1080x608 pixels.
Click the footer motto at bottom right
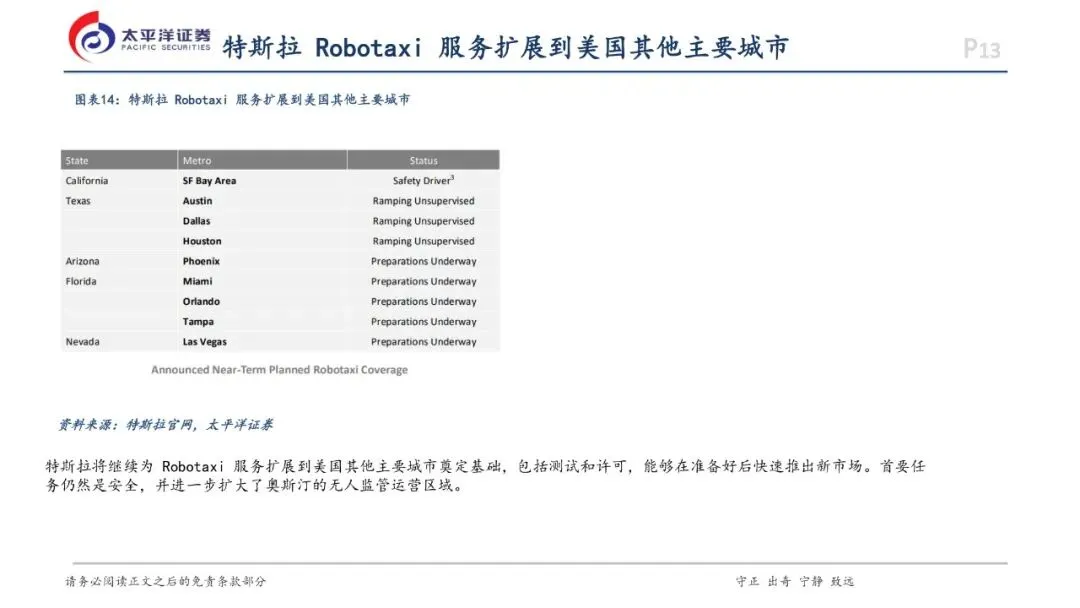(795, 581)
